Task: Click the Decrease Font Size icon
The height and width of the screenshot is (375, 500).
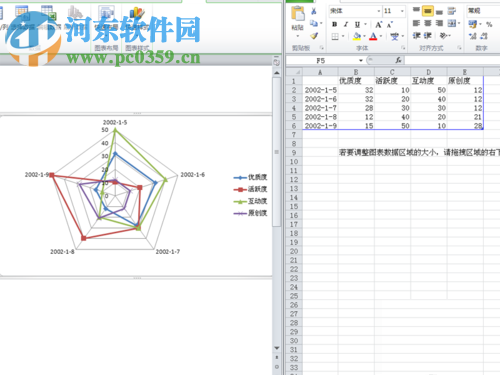Action: (389, 24)
